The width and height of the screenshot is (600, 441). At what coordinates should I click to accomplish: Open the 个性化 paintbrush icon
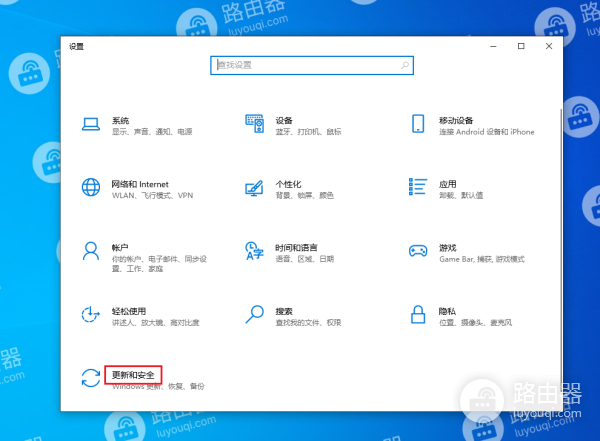click(254, 188)
